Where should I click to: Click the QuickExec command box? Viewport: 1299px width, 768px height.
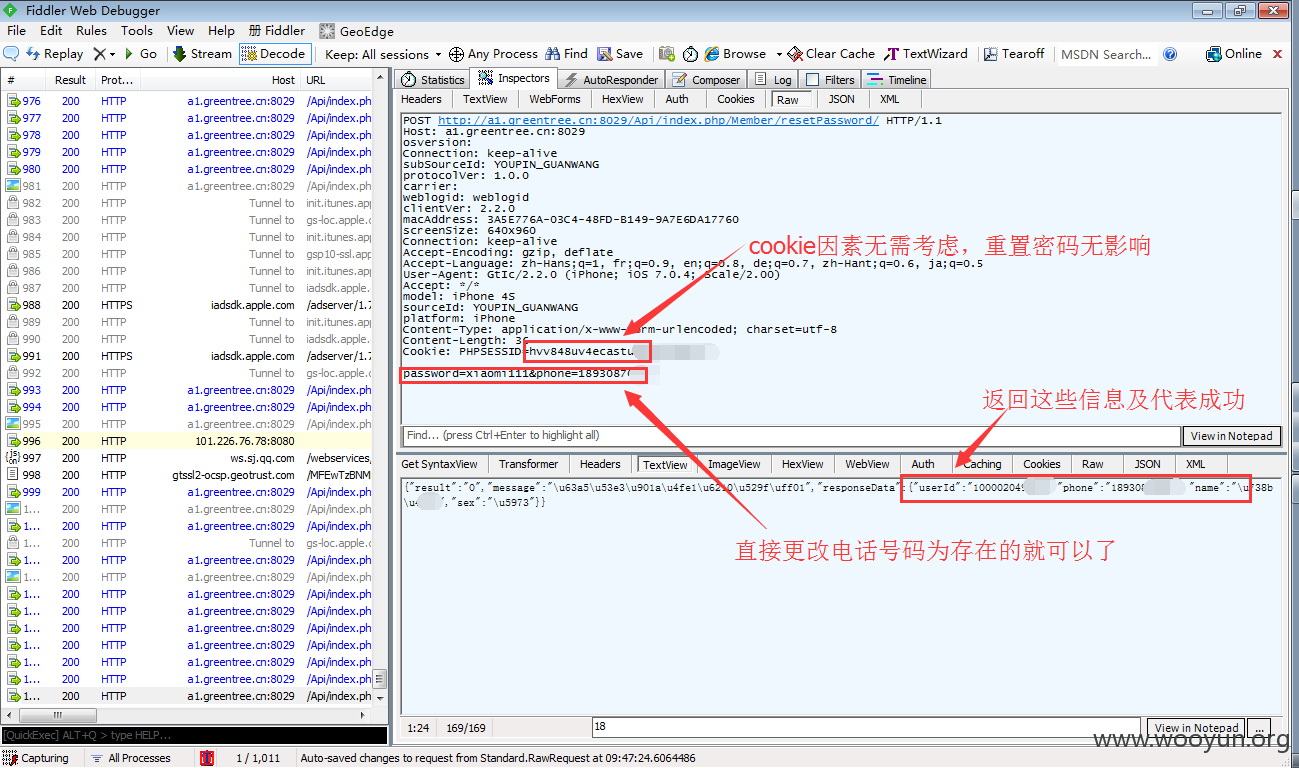point(193,735)
